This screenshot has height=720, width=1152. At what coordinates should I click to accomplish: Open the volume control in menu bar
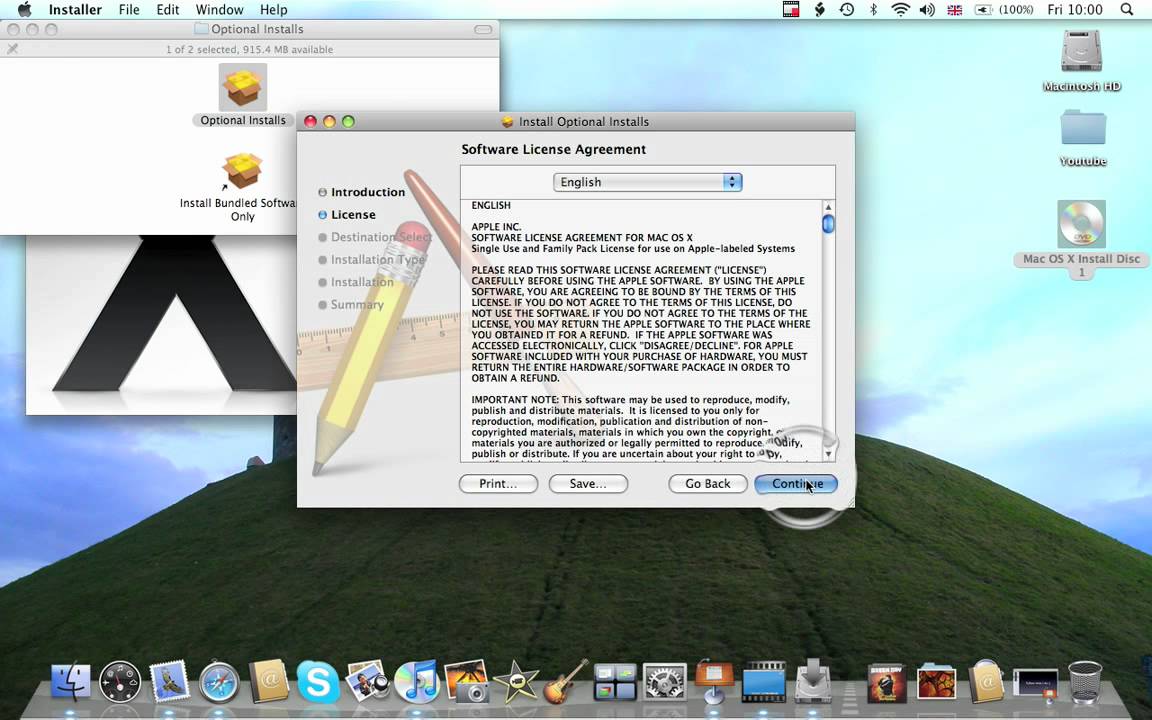point(927,10)
